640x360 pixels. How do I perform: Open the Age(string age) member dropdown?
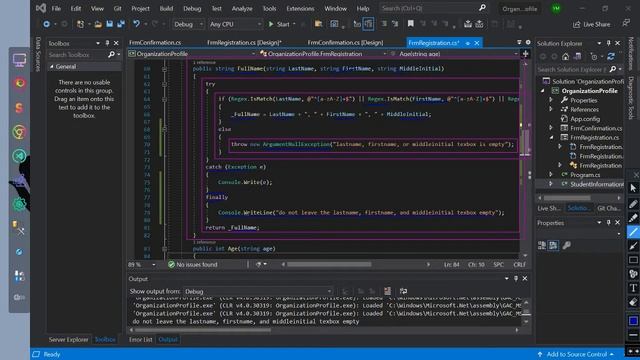454,54
